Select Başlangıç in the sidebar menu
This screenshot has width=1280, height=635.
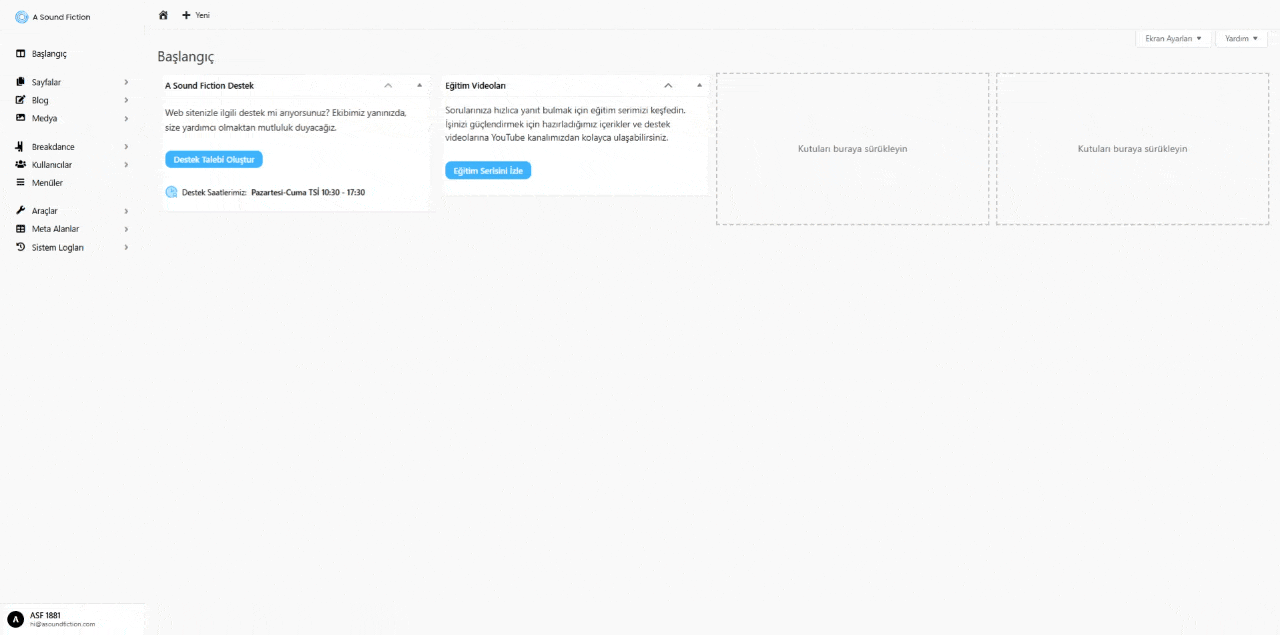click(47, 53)
